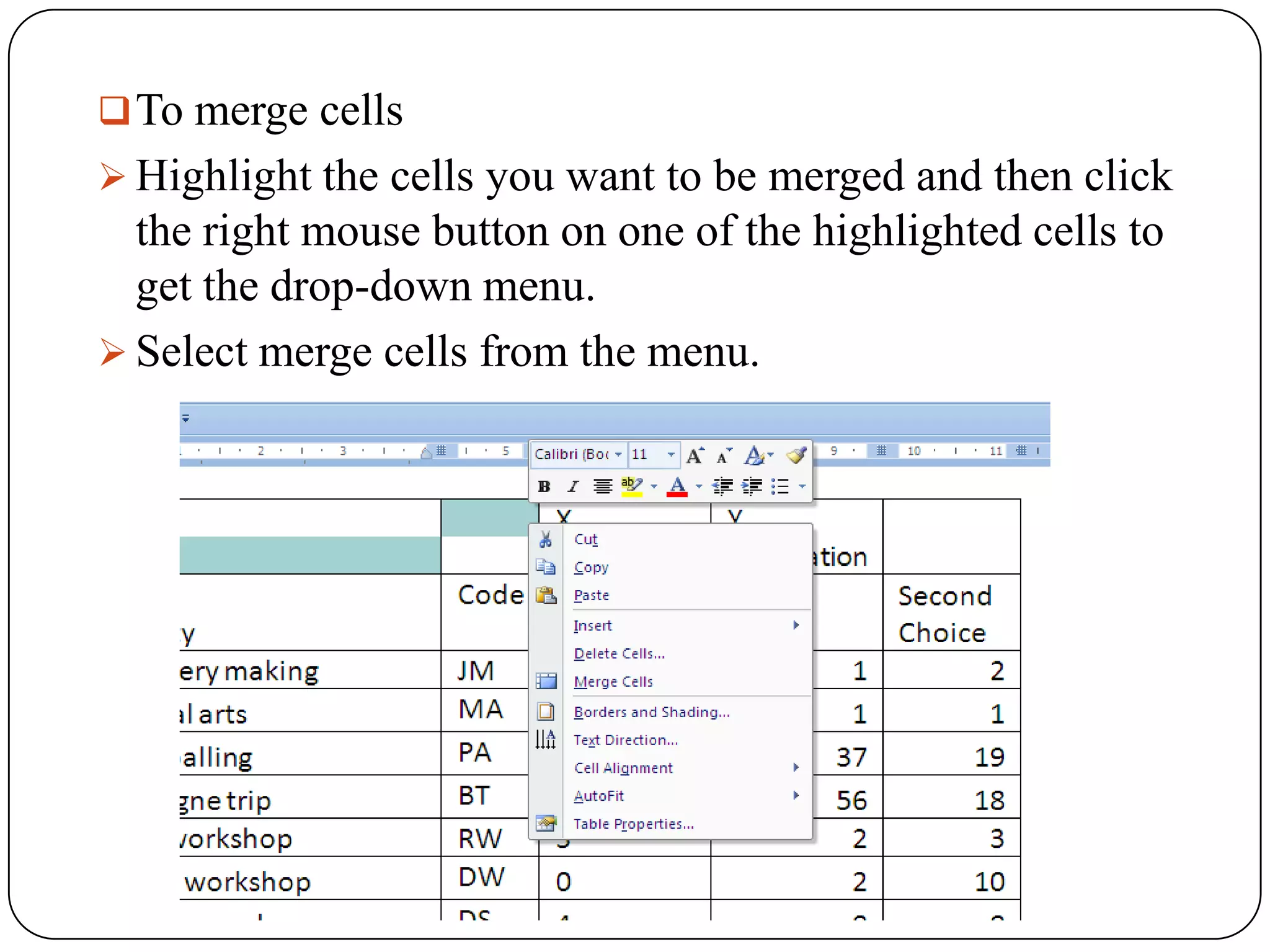Expand the Cell Alignment submenu arrow
Viewport: 1270px width, 952px height.
[796, 767]
